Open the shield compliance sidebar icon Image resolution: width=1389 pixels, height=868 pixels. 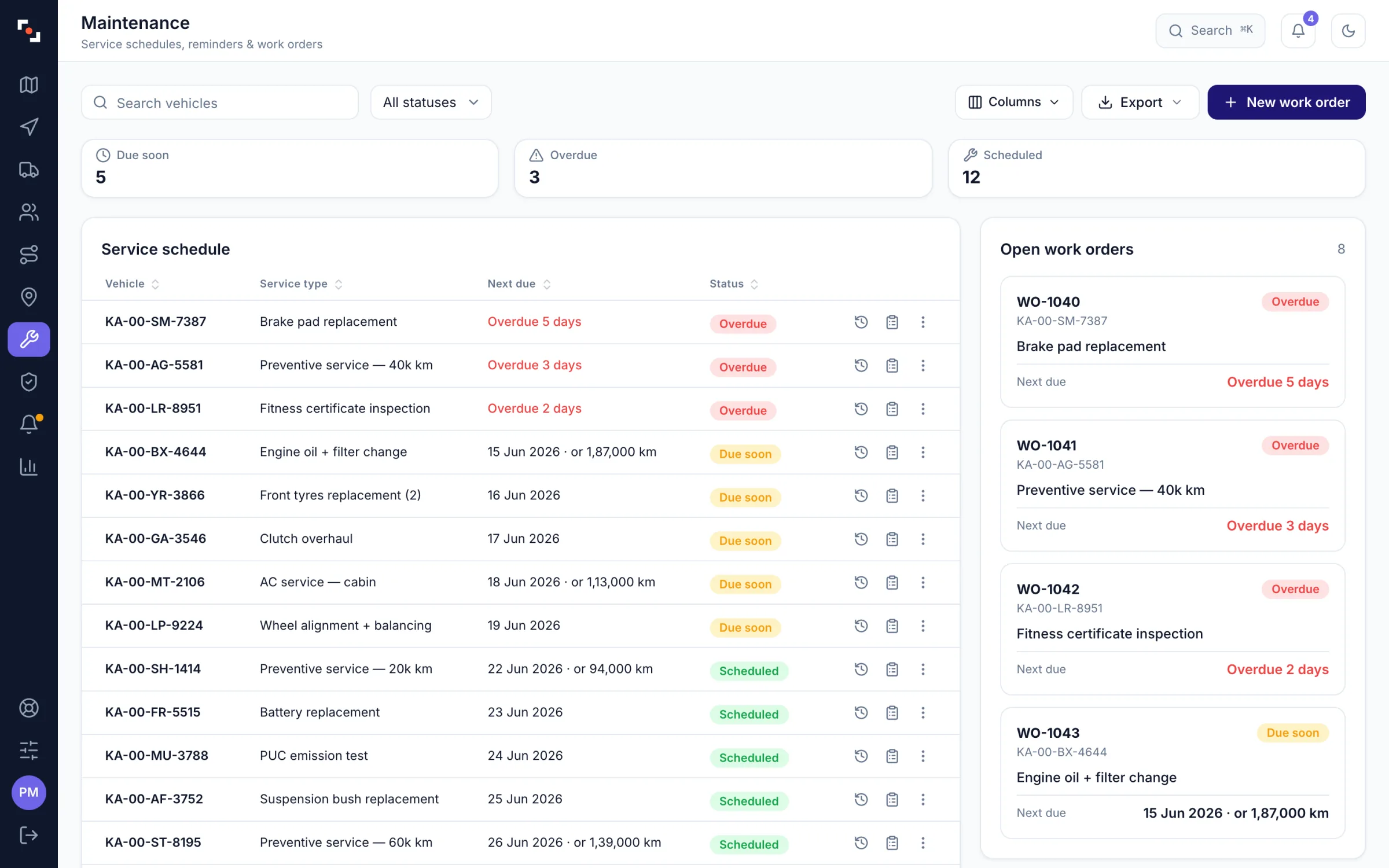pyautogui.click(x=28, y=382)
